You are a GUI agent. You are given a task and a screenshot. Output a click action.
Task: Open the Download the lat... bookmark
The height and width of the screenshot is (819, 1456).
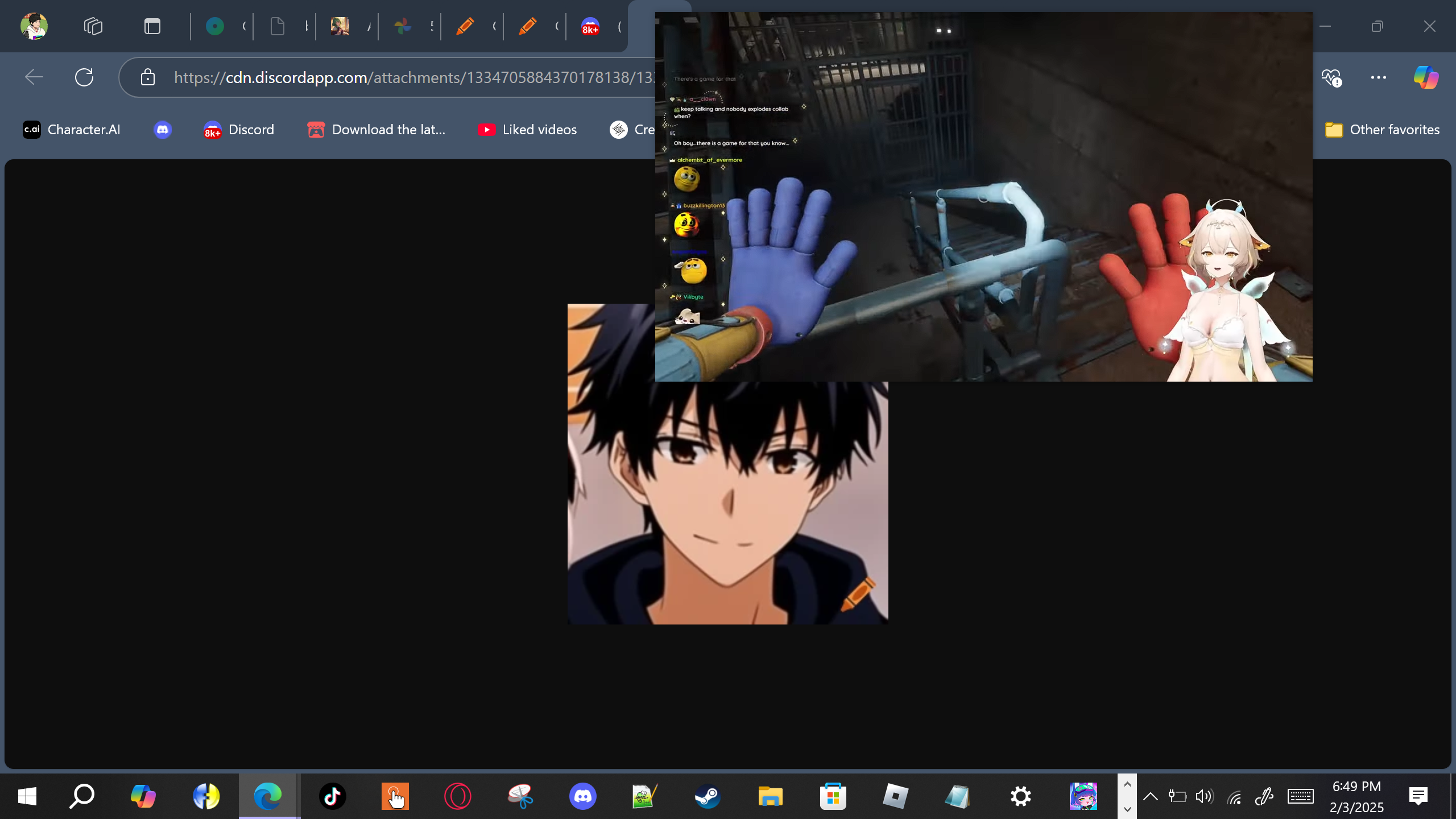coord(377,130)
